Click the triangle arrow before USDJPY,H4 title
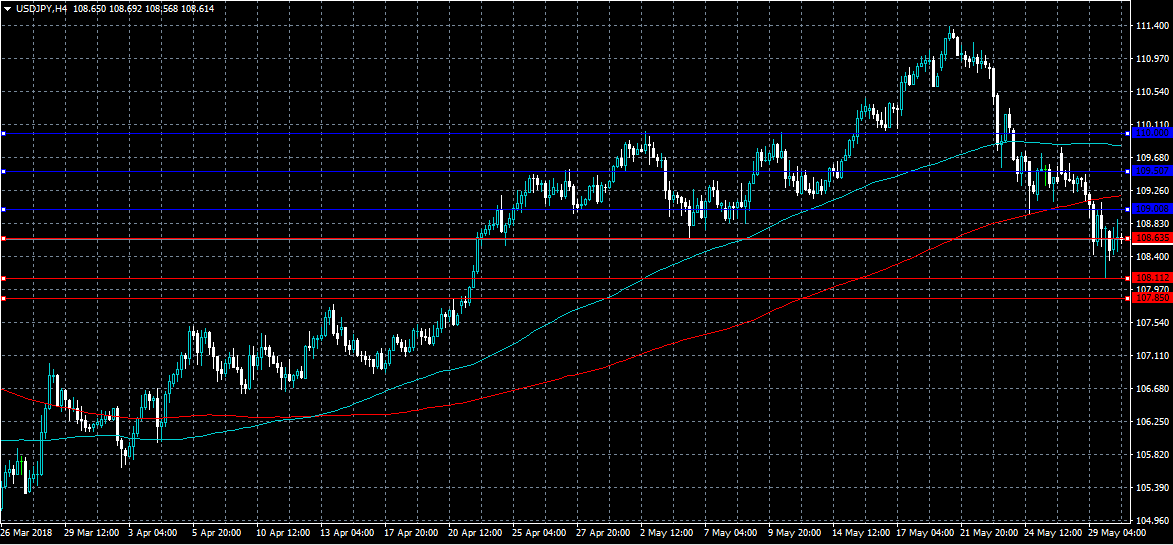Viewport: 1173px width, 545px height. [x=7, y=7]
